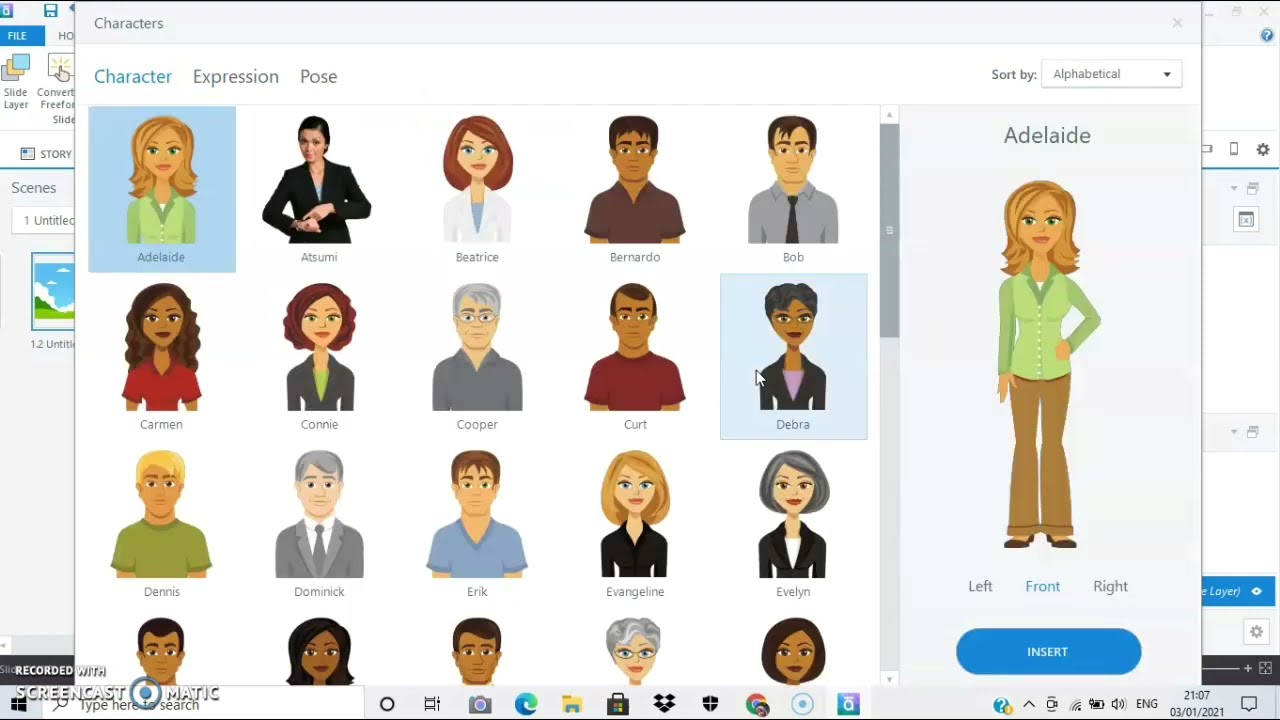Pick the Connie character
This screenshot has width=1280, height=720.
click(319, 357)
